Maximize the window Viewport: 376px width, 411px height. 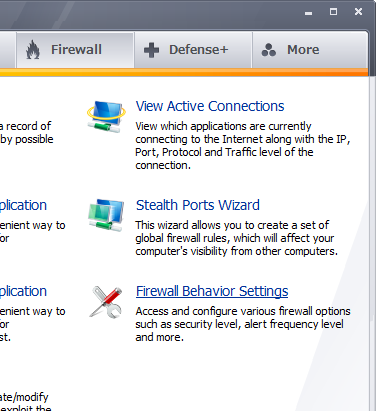click(333, 12)
